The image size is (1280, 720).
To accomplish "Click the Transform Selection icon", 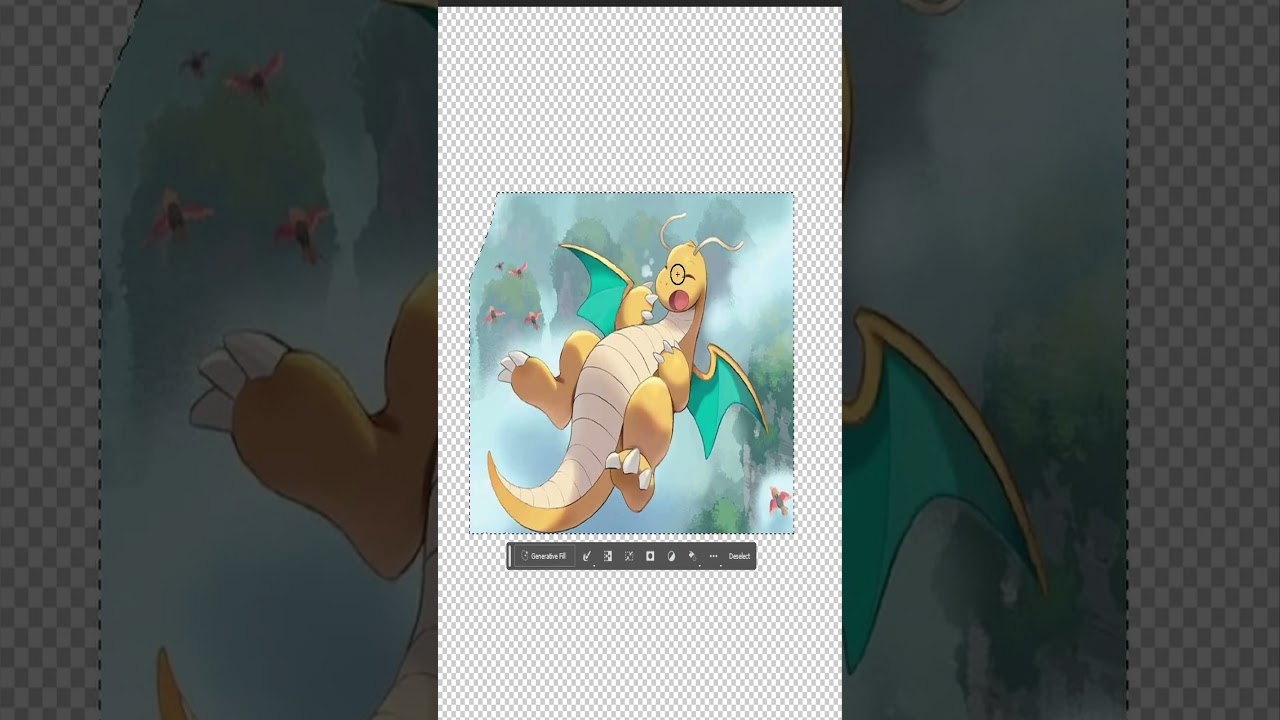I will [x=629, y=556].
